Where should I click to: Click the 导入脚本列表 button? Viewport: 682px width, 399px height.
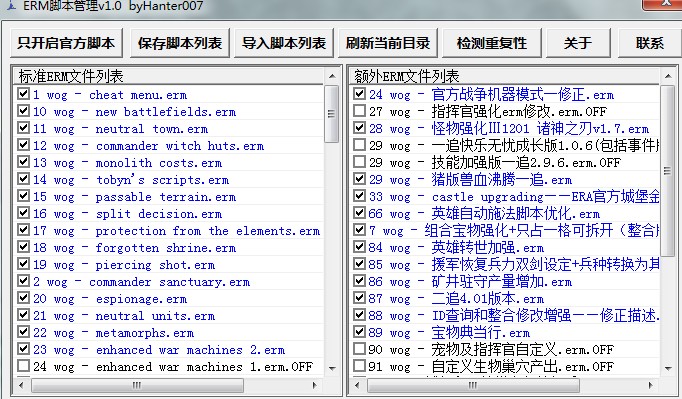tap(284, 43)
